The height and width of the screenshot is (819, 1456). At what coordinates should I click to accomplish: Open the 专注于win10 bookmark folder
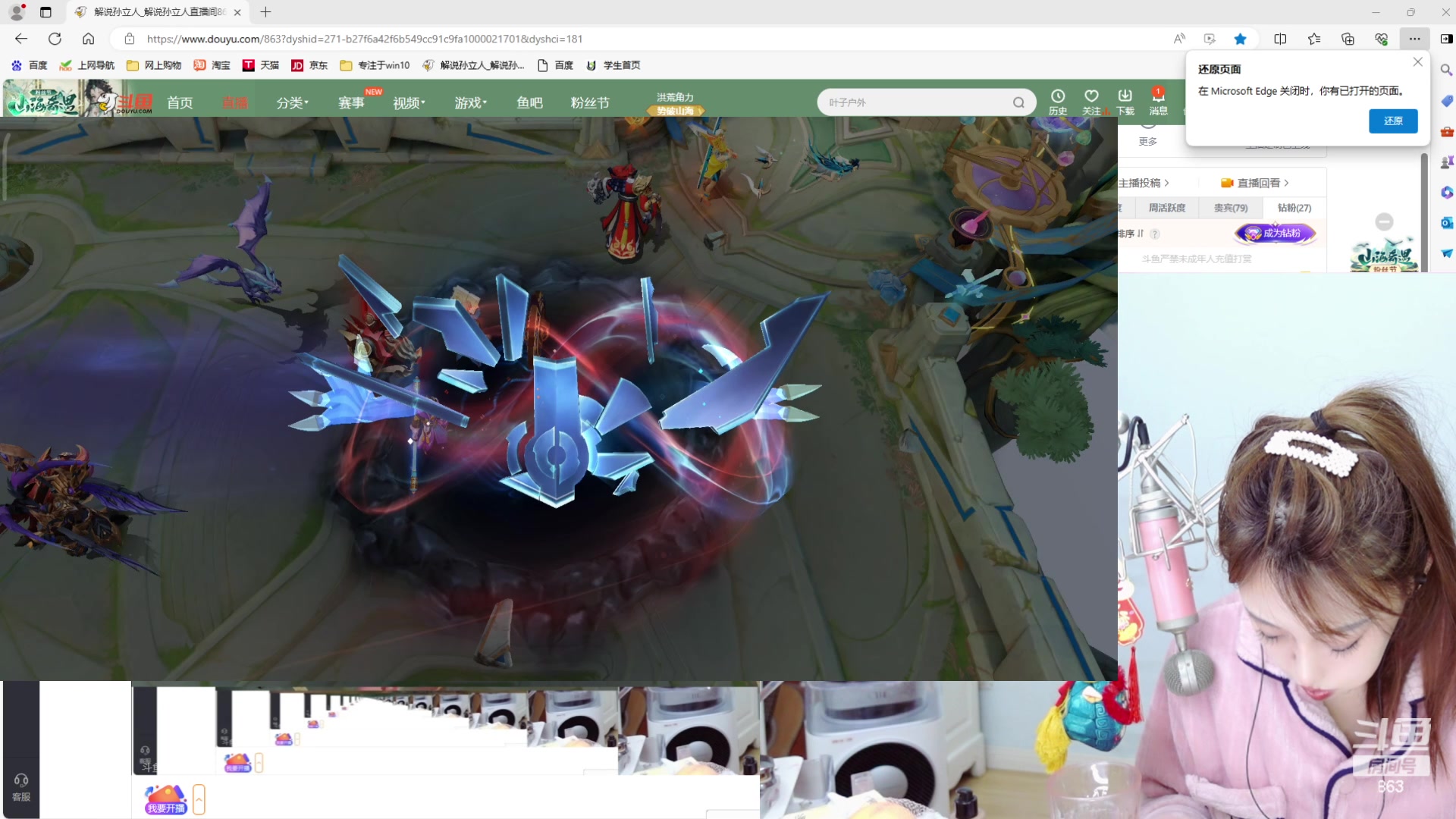[x=375, y=65]
